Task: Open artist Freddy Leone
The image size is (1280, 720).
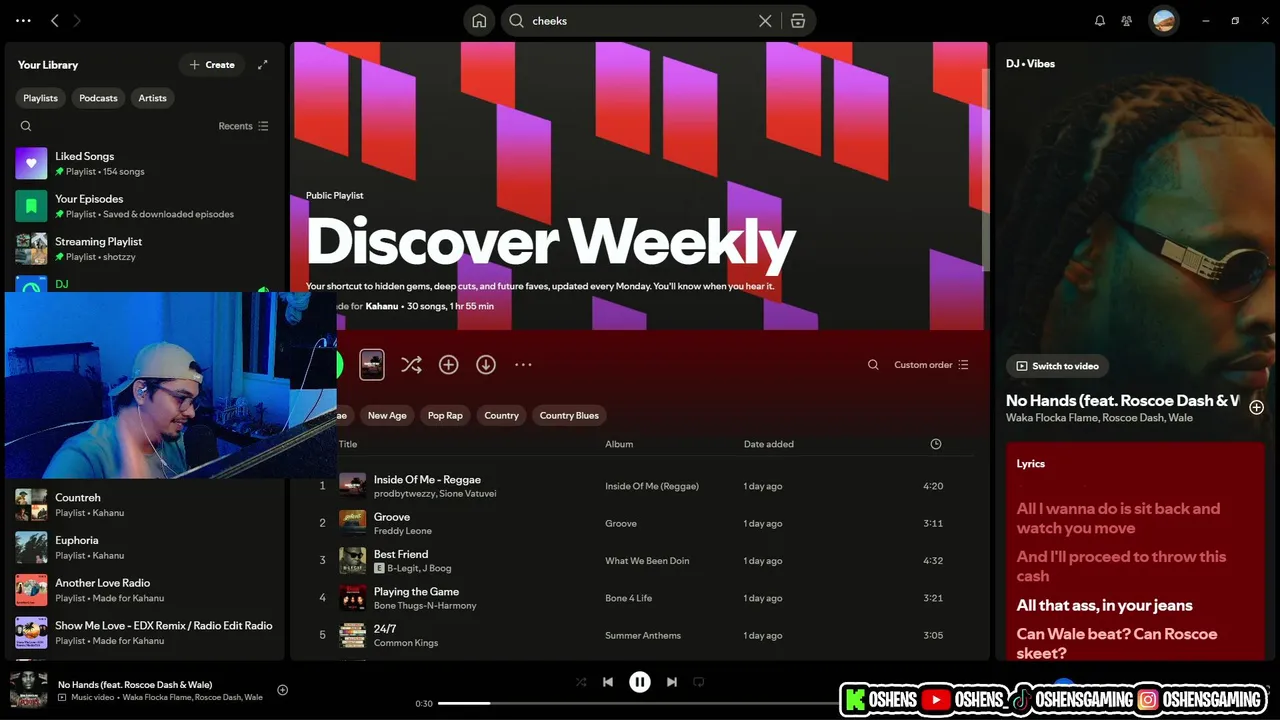Action: tap(403, 531)
